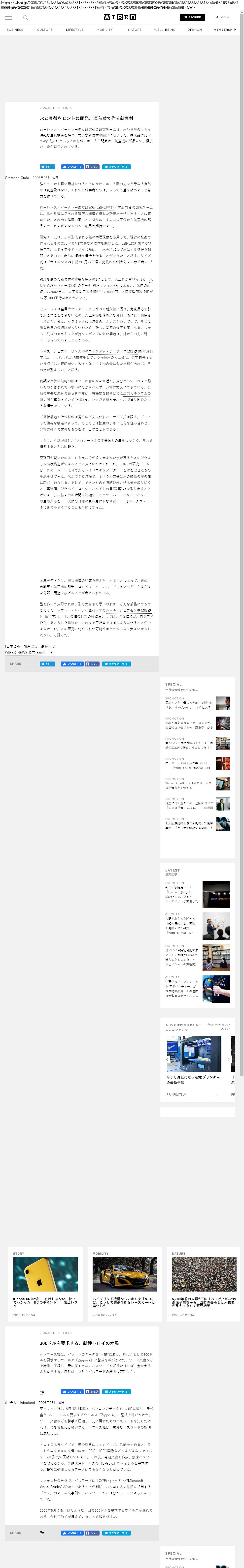Click Facebook like button in first SHARE bar
The height and width of the screenshot is (1568, 244).
[72, 664]
